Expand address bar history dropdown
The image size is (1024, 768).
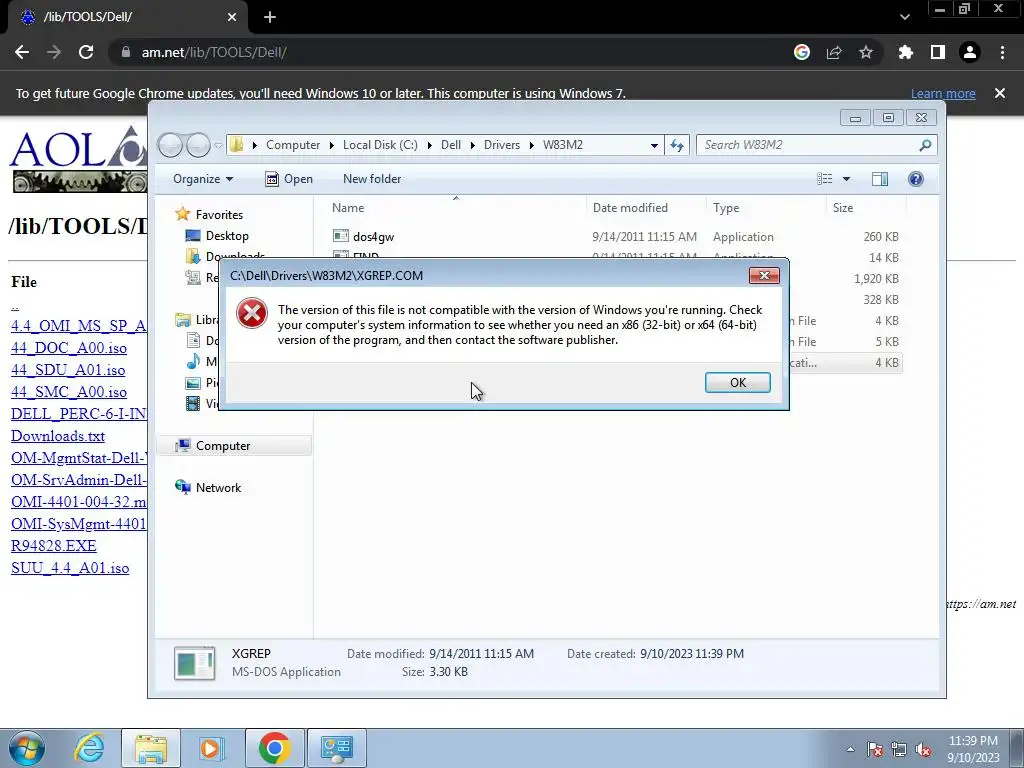(654, 145)
